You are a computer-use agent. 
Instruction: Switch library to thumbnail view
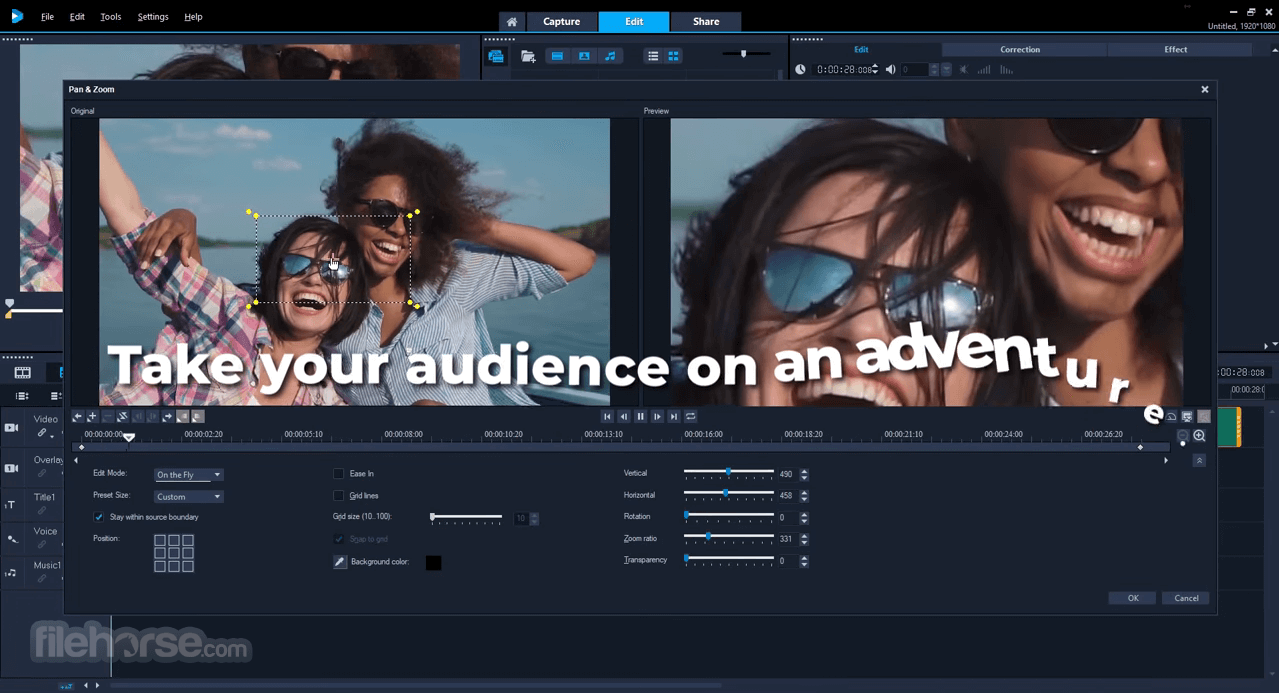(x=673, y=56)
